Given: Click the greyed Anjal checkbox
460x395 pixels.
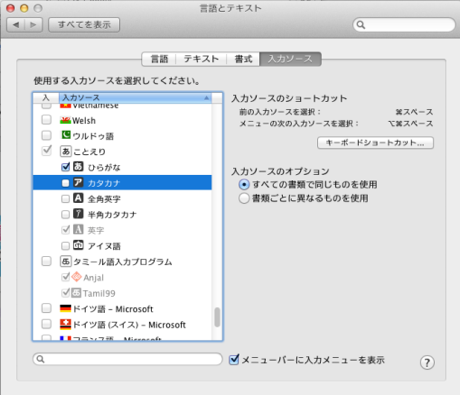Looking at the screenshot, I should click(x=66, y=277).
